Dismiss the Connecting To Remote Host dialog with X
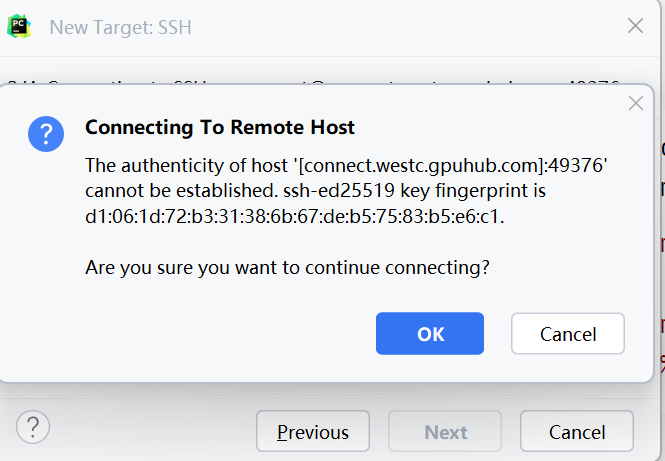 click(x=636, y=103)
